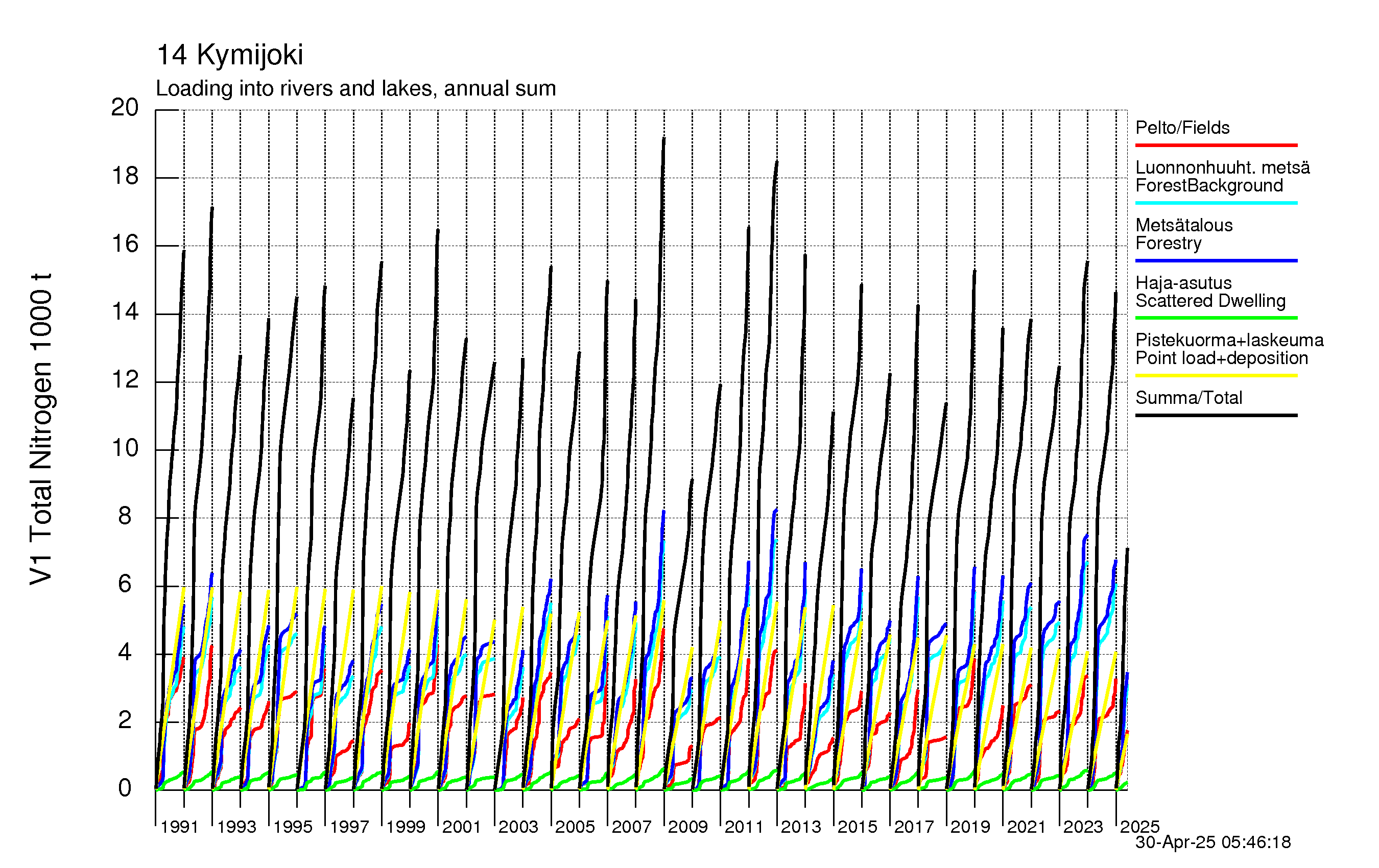Click the x-axis year label 1993
The height and width of the screenshot is (868, 1379).
236,827
